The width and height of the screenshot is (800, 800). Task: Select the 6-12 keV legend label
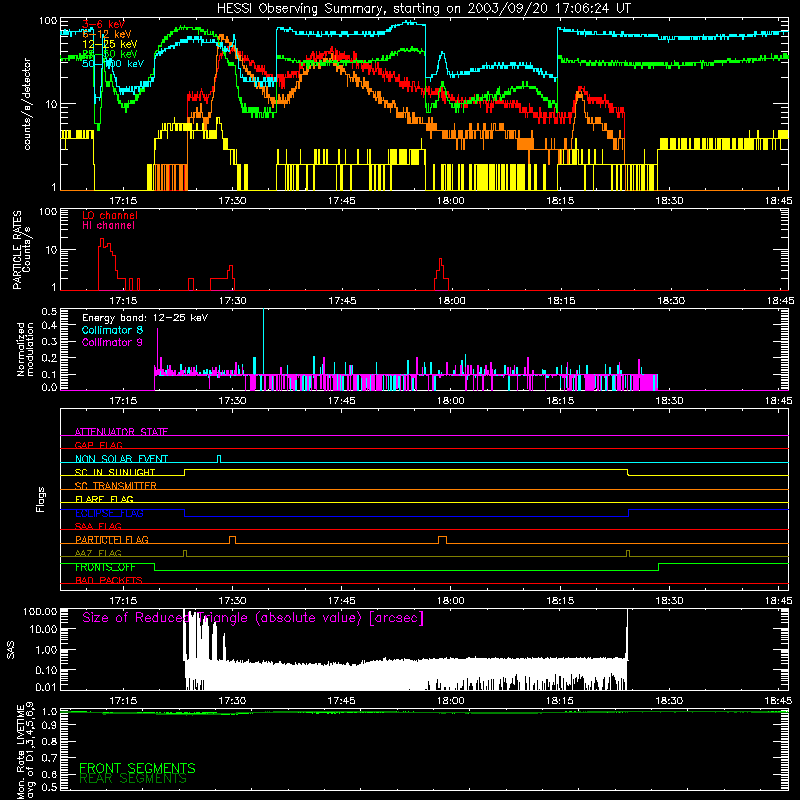107,34
